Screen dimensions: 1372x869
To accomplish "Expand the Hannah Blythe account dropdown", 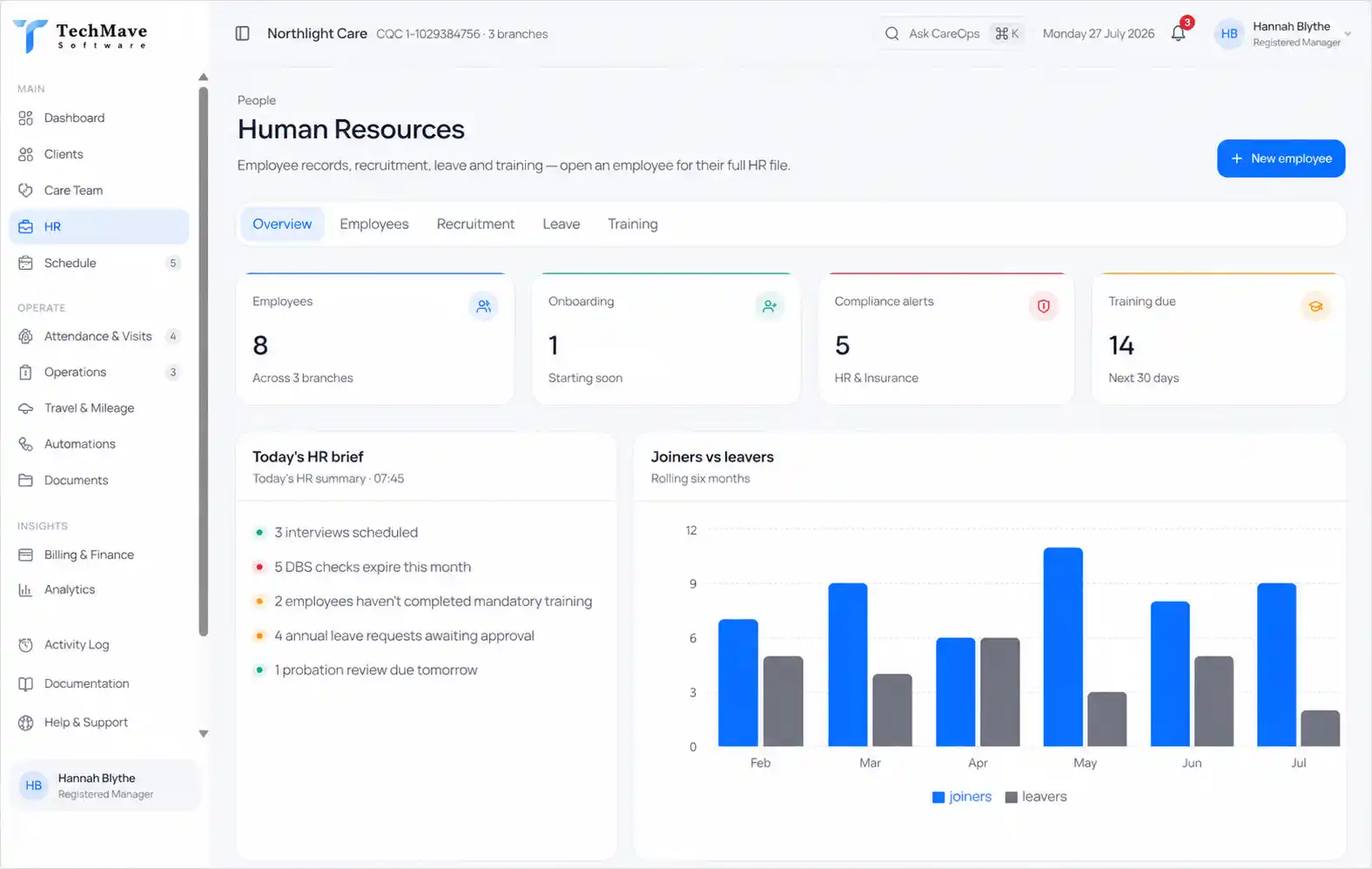I will pos(1348,35).
